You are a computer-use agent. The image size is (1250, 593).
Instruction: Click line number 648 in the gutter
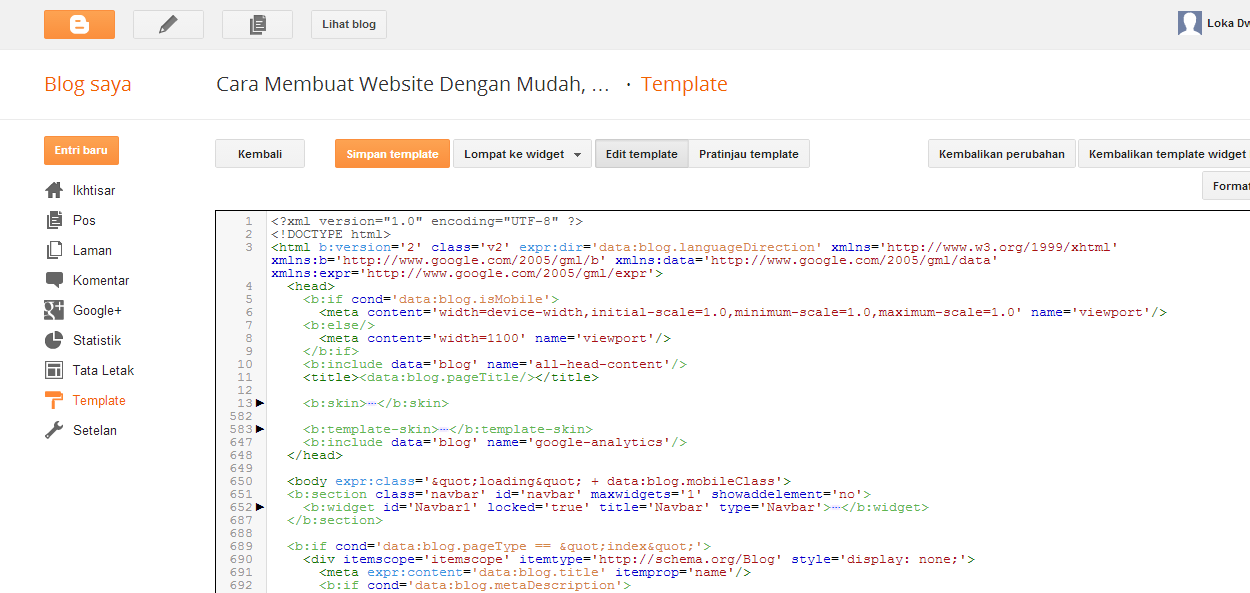click(241, 455)
